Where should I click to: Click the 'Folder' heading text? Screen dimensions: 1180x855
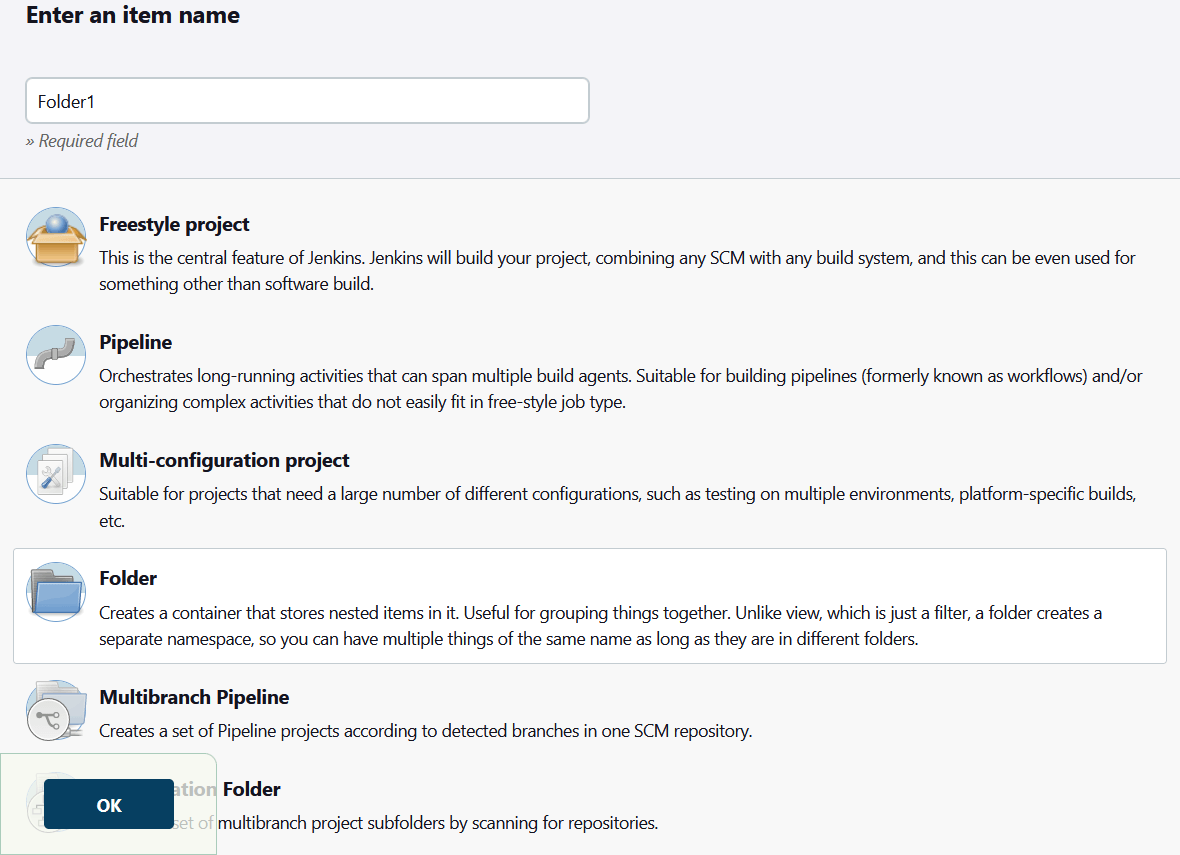pos(127,578)
